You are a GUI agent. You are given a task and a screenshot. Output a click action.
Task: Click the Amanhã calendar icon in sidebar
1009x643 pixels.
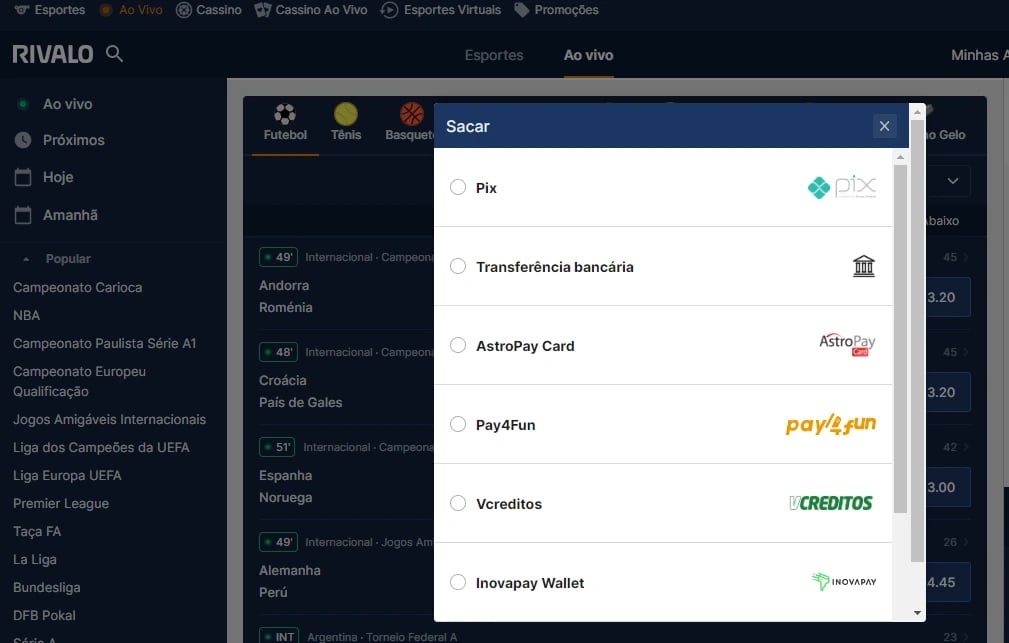[x=23, y=215]
